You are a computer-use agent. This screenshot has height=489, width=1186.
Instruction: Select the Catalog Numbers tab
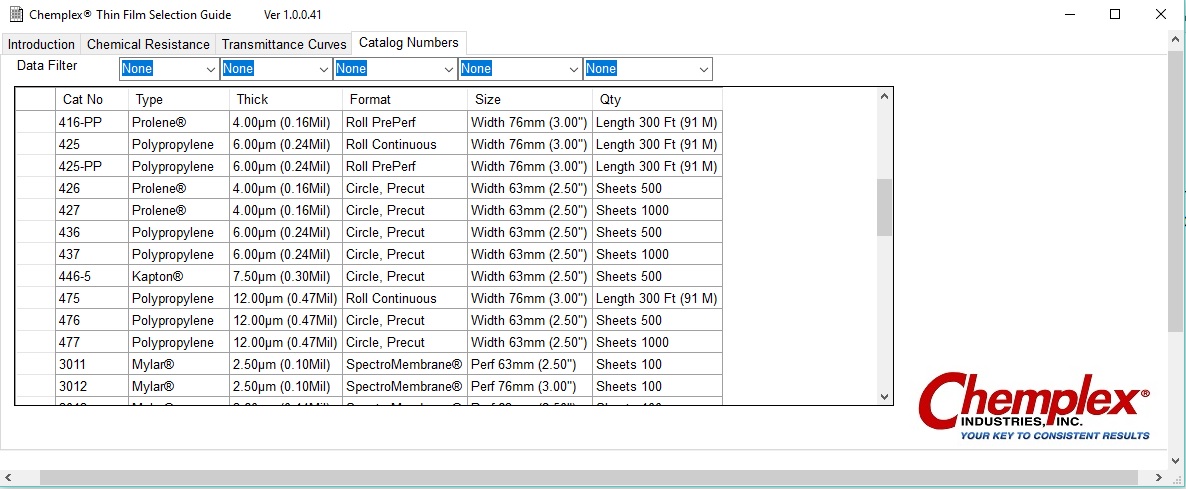pyautogui.click(x=408, y=42)
